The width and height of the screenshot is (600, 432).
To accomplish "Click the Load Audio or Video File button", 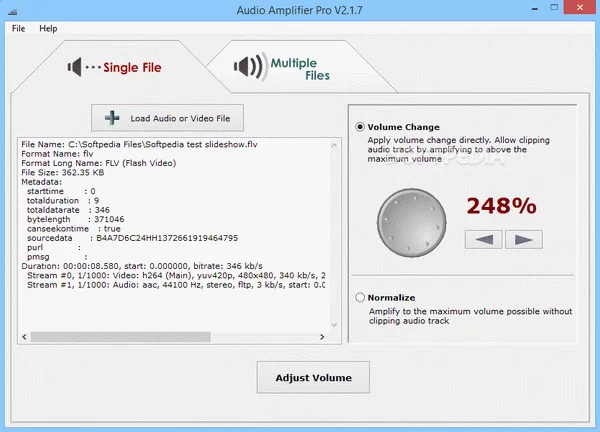I will (x=167, y=118).
